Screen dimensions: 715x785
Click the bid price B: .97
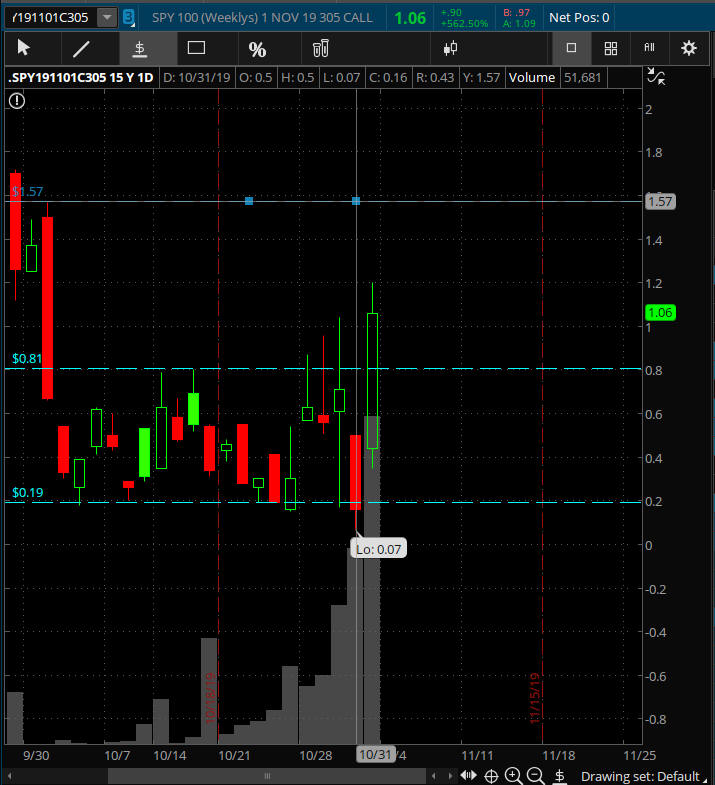[x=516, y=13]
